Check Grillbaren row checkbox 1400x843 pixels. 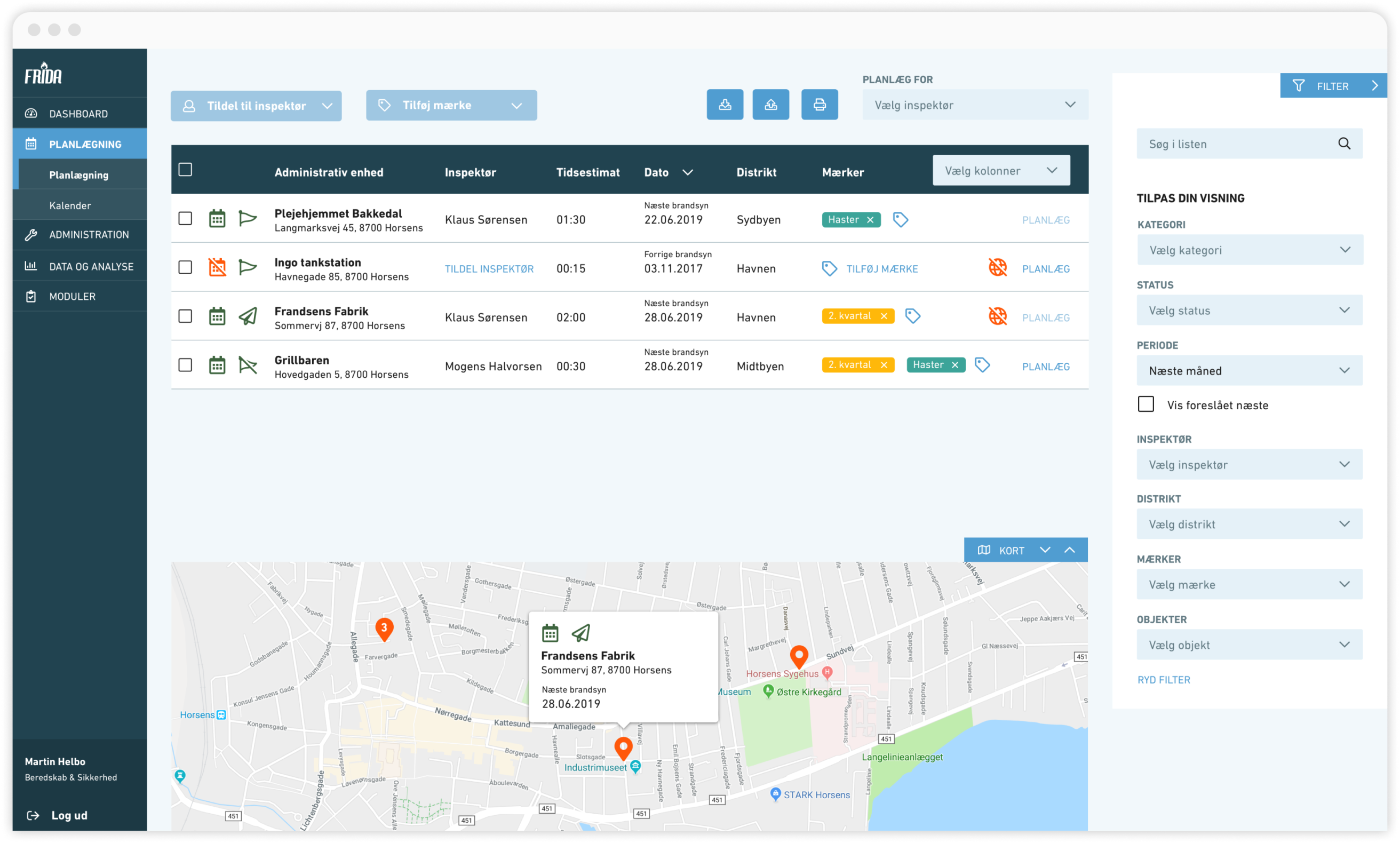(x=185, y=365)
